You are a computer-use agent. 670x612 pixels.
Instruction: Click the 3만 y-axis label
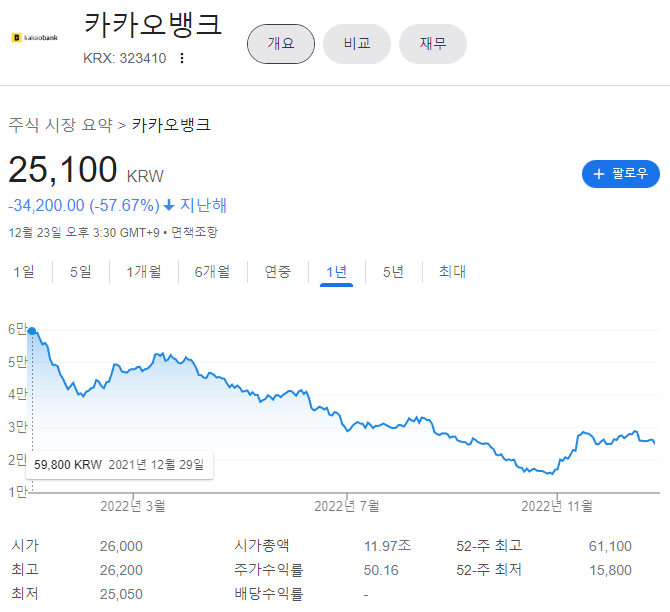tap(17, 427)
